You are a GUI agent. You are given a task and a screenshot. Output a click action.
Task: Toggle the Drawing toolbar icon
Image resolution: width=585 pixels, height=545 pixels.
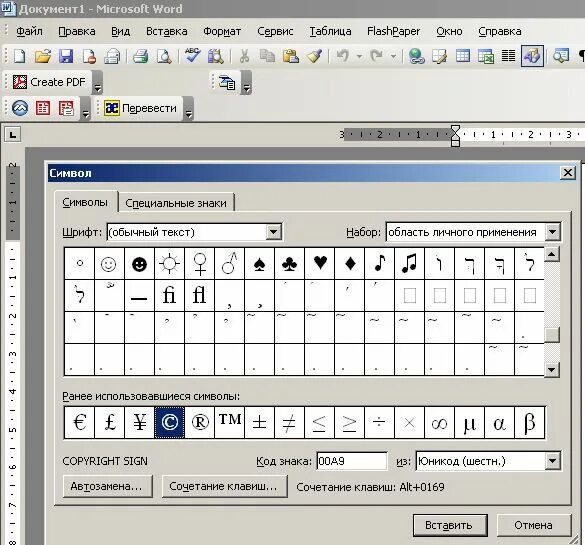coord(532,56)
